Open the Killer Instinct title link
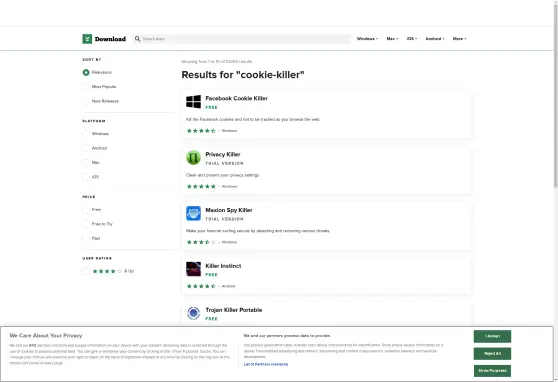 click(x=223, y=266)
